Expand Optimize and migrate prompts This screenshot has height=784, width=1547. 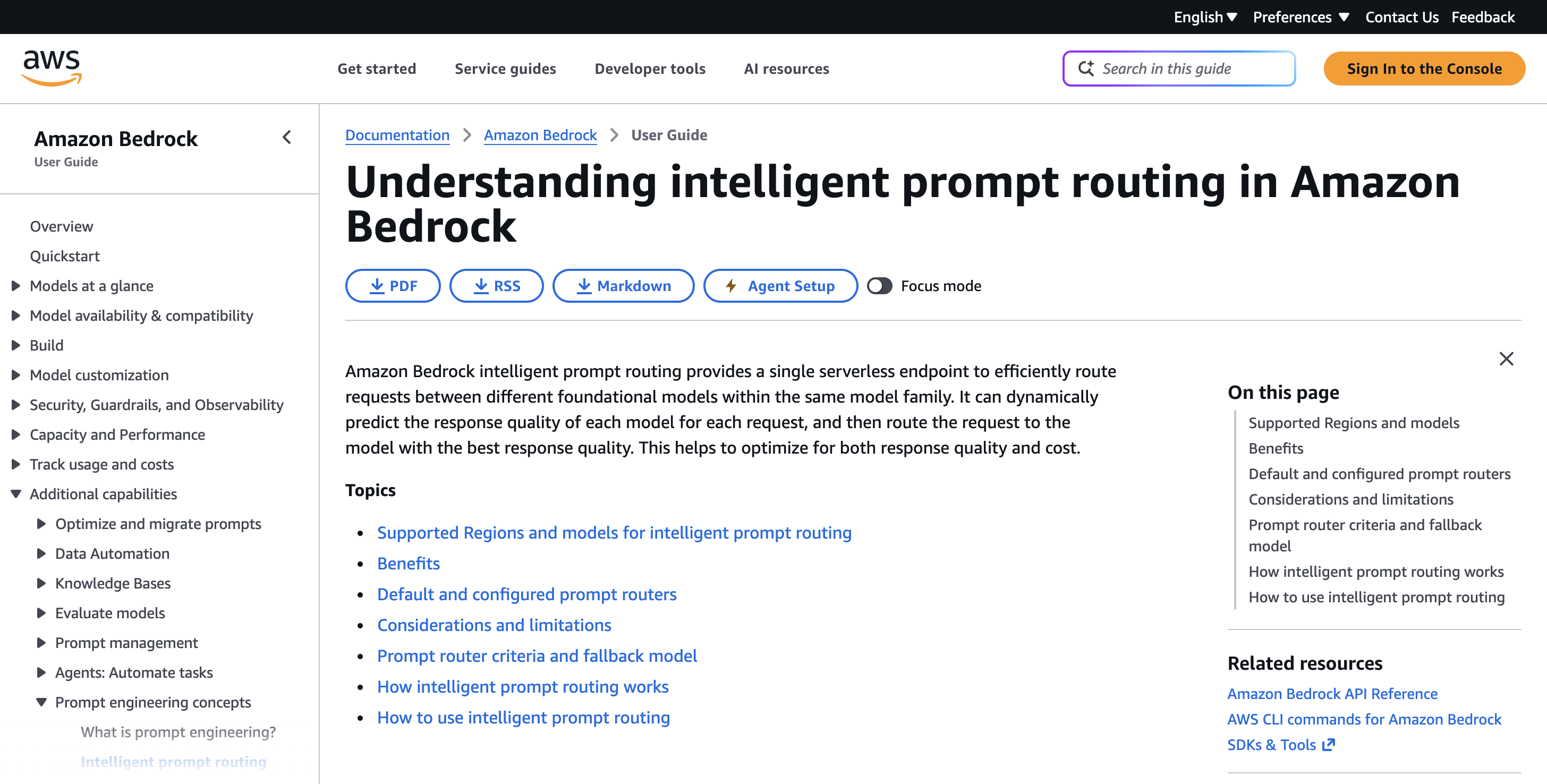pyautogui.click(x=41, y=524)
